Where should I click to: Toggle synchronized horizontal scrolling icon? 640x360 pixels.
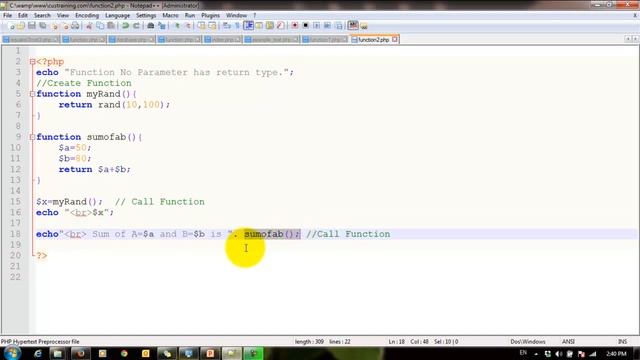pyautogui.click(x=212, y=26)
